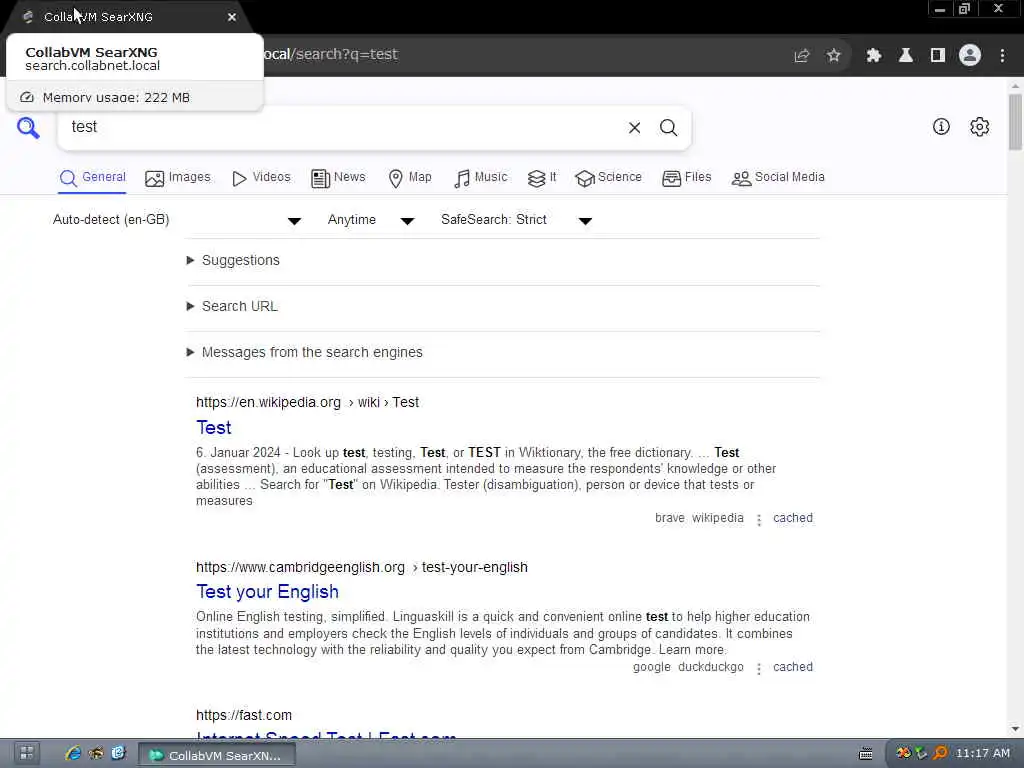Toggle the browser side panel icon
The width and height of the screenshot is (1024, 768).
[x=938, y=56]
